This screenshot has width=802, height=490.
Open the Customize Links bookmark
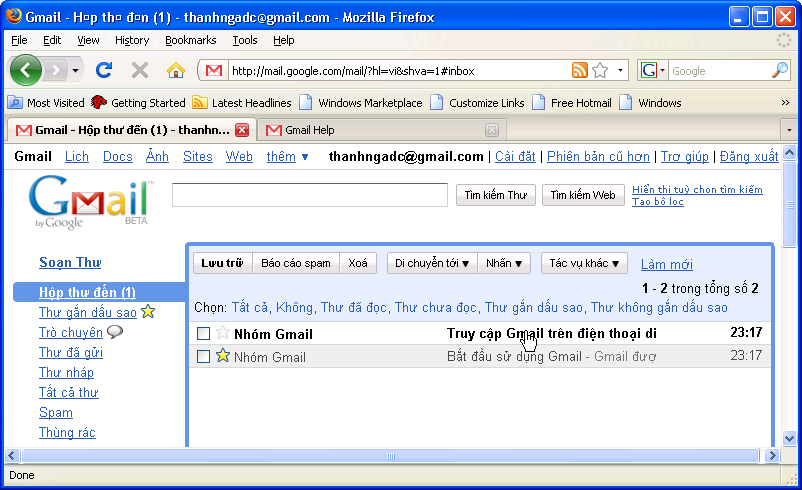[x=477, y=103]
